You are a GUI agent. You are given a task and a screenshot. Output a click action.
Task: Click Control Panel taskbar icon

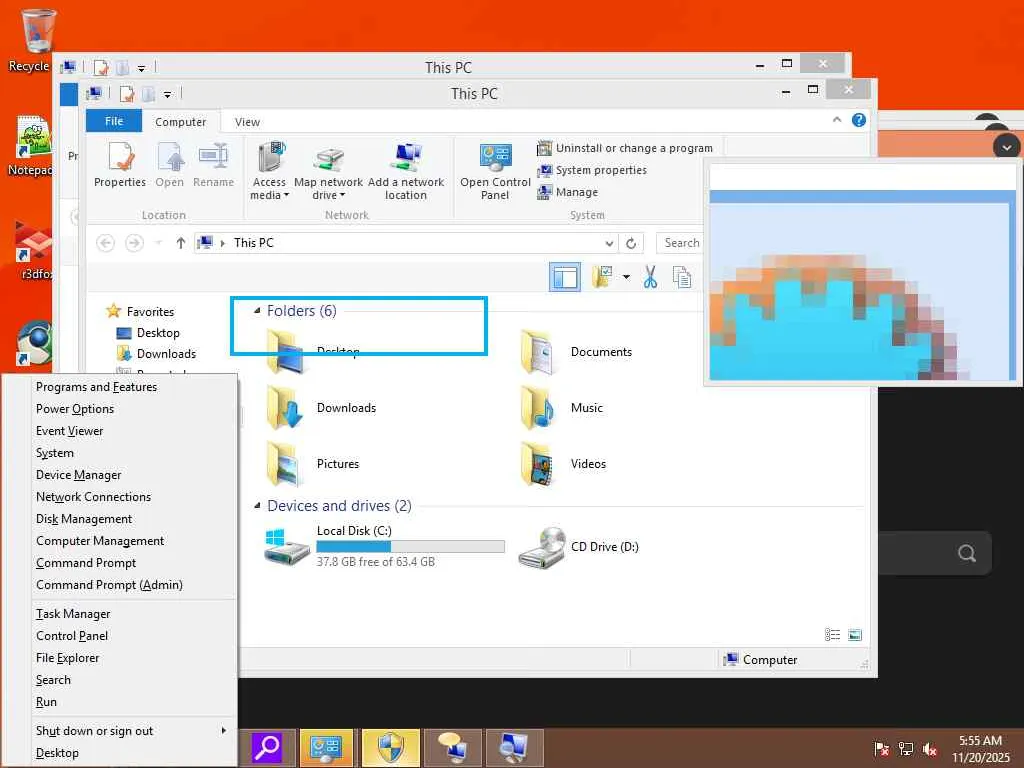(x=326, y=748)
